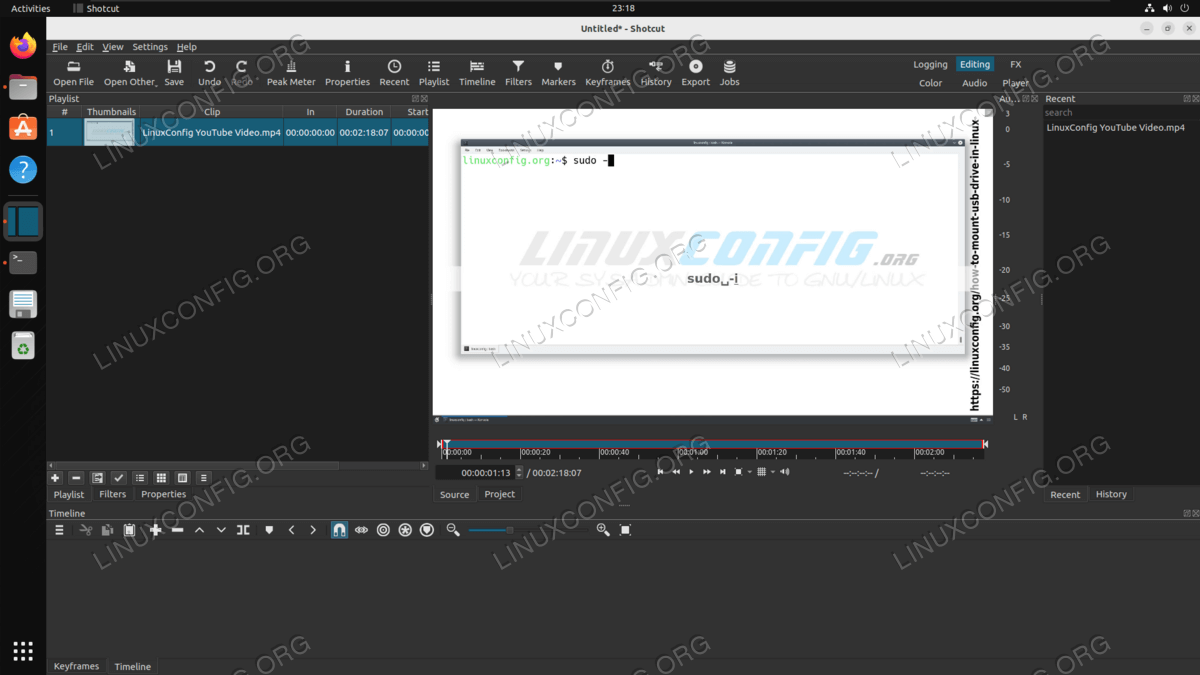
Task: Open the playlist panel menu button
Action: (204, 478)
